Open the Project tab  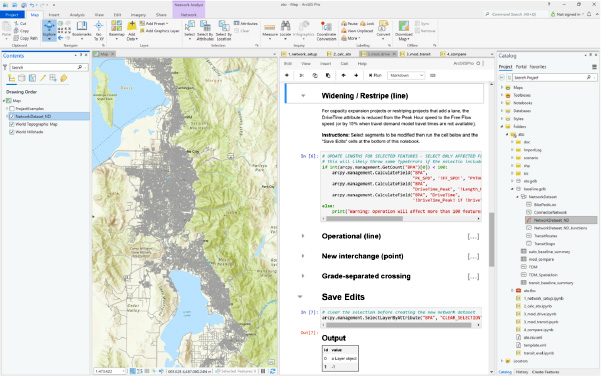[x=12, y=15]
